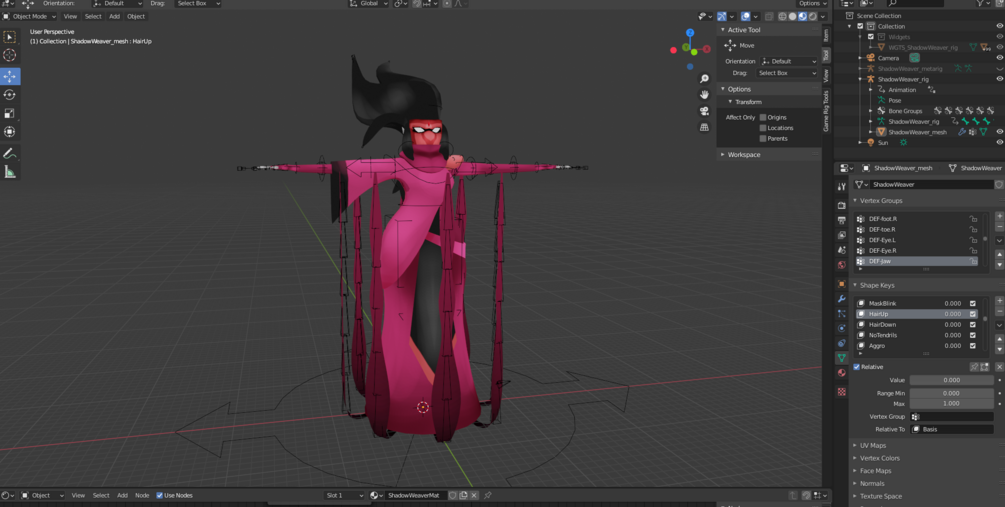Activate the Rotate tool

[x=10, y=95]
